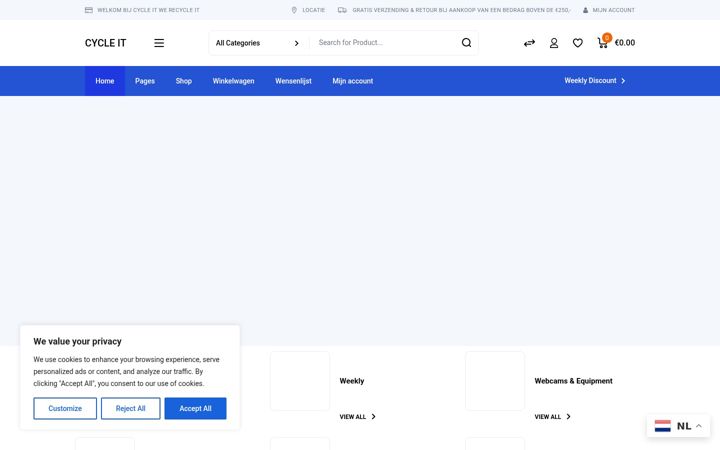The height and width of the screenshot is (450, 720).
Task: Click the Weekly category thumbnail
Action: coord(300,381)
